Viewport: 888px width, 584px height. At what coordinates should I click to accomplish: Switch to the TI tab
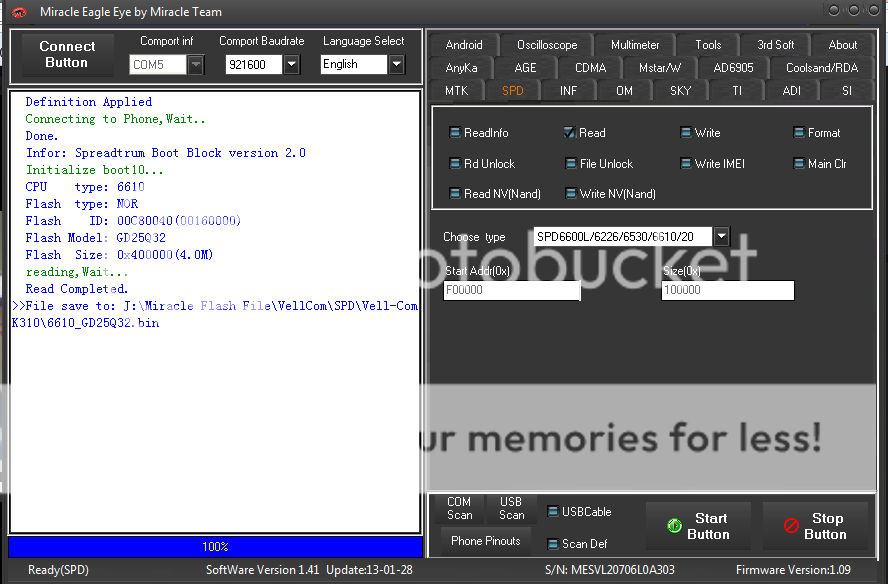tap(736, 91)
